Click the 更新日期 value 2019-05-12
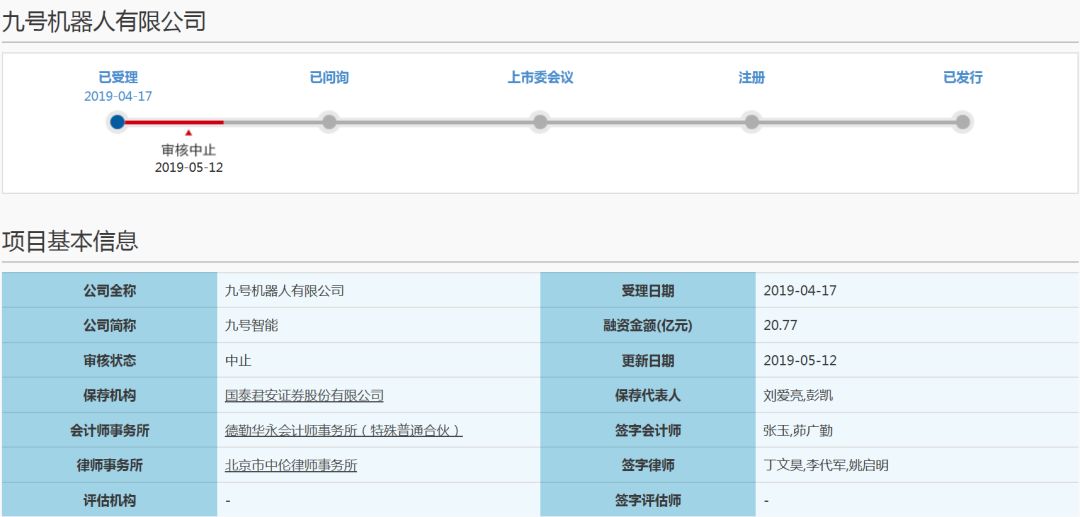Viewport: 1080px width, 517px height. (x=800, y=361)
